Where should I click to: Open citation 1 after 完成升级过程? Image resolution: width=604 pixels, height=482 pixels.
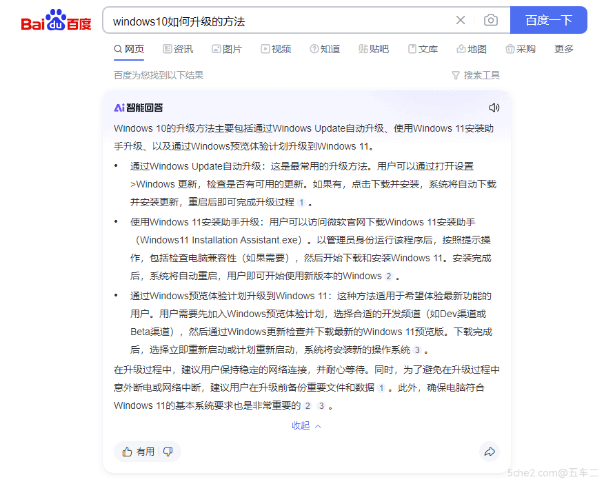point(302,202)
